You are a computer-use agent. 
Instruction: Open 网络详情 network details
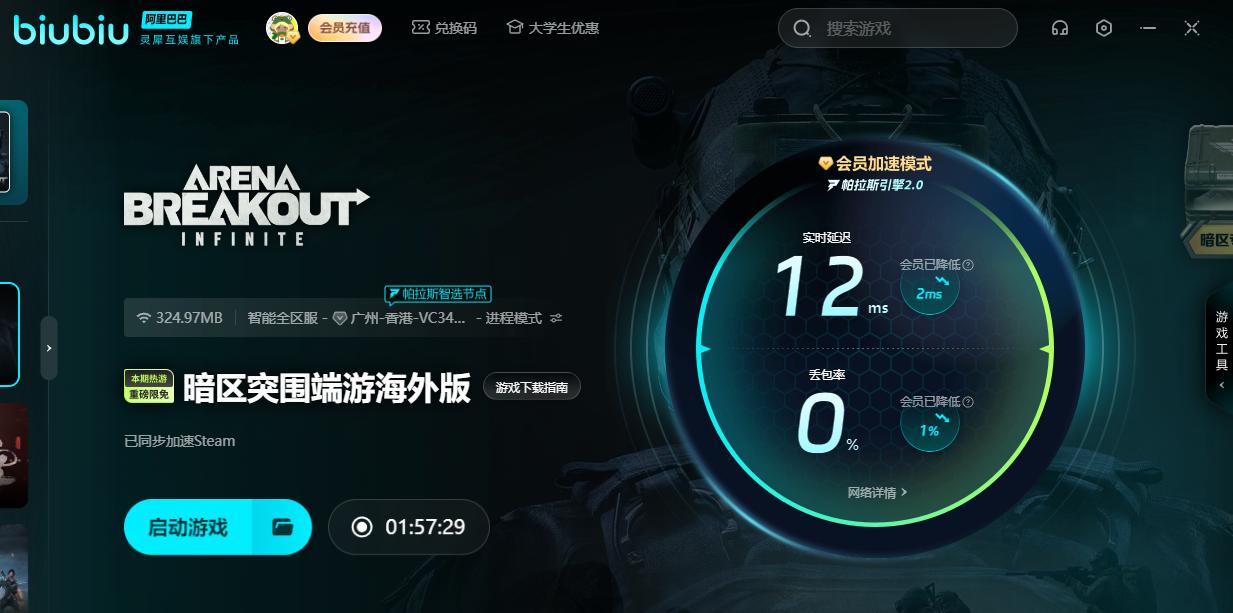coord(877,492)
